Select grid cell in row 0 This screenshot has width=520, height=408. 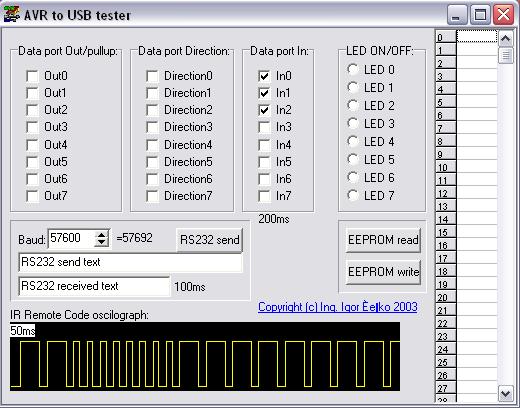click(477, 36)
